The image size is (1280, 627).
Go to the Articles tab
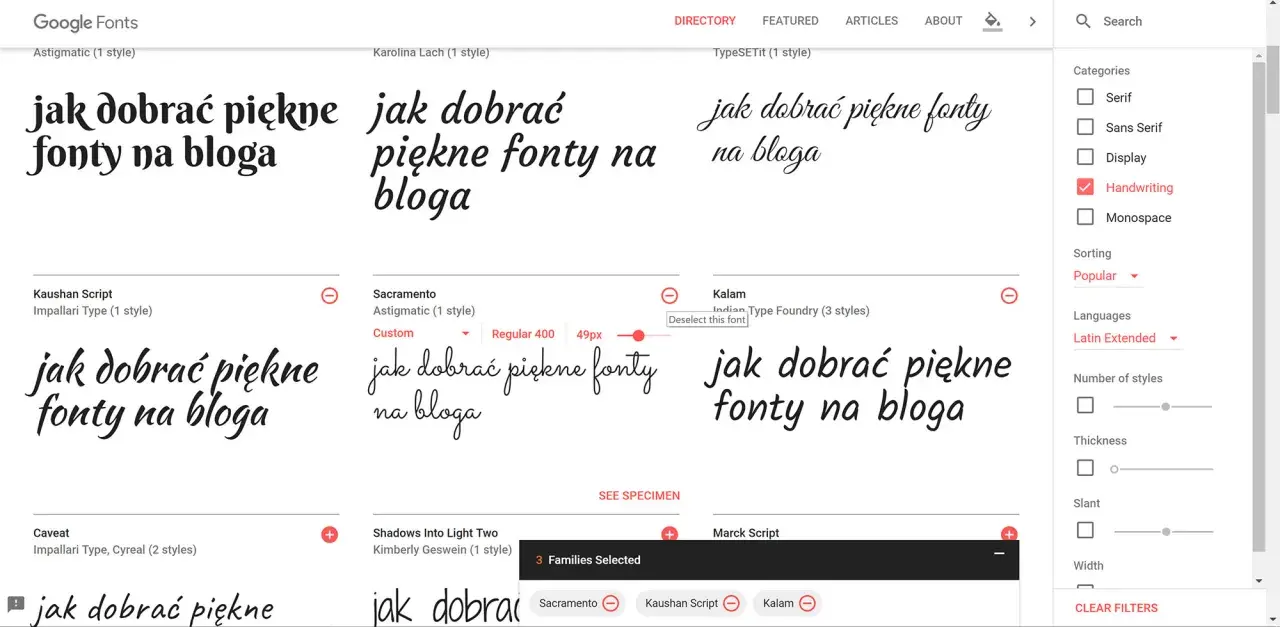click(872, 21)
